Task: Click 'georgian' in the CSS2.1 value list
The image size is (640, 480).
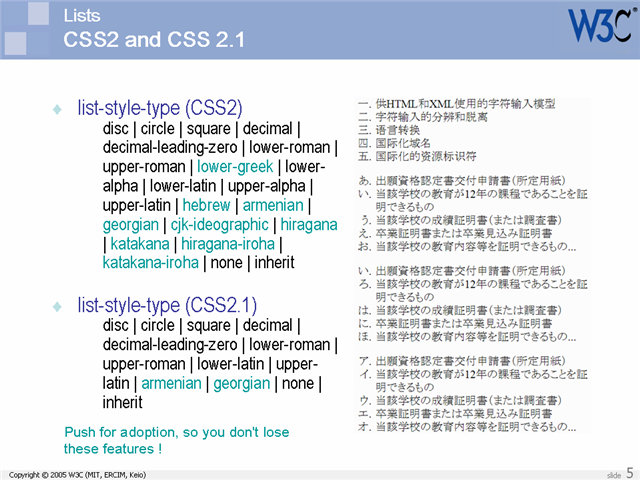Action: click(242, 383)
